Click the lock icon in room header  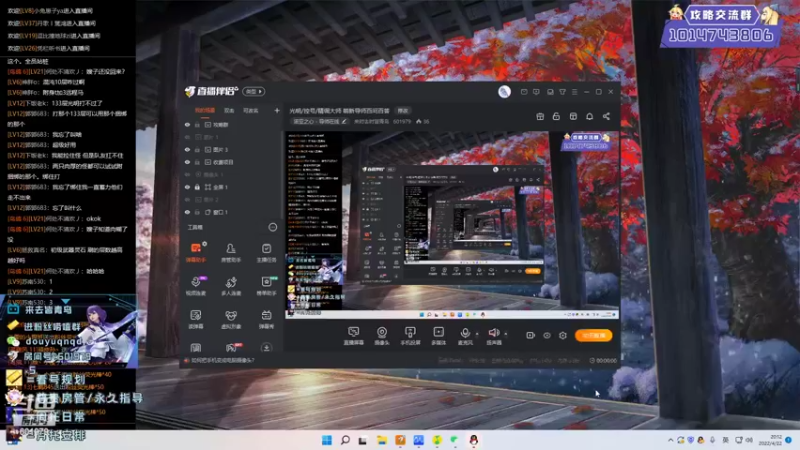[556, 116]
